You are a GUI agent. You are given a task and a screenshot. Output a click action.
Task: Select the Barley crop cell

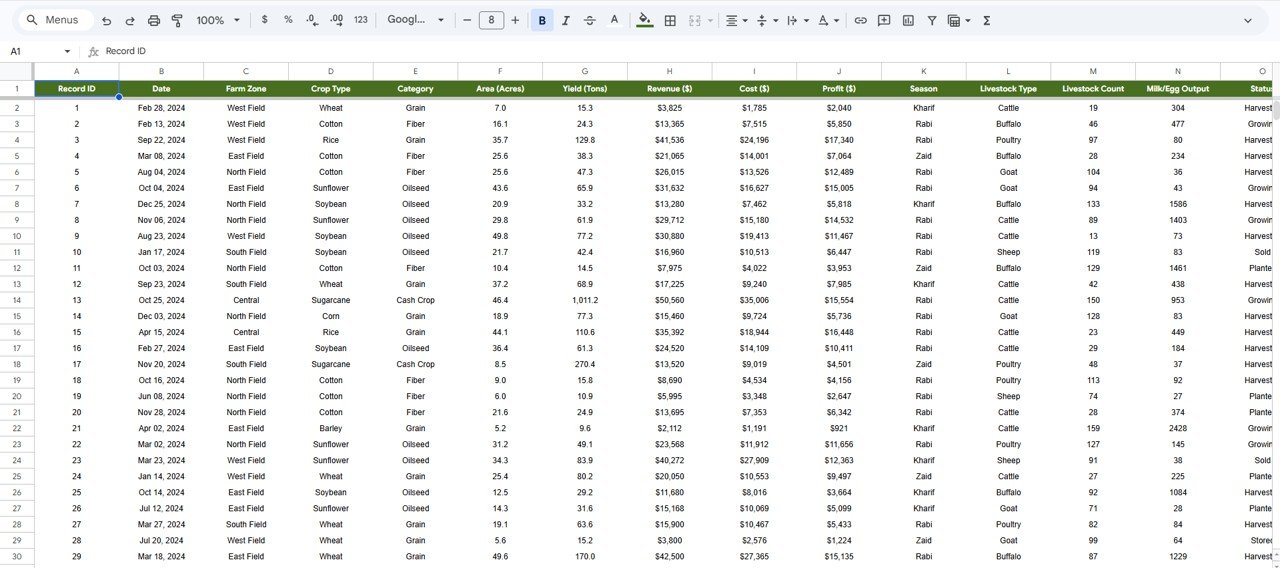pyautogui.click(x=331, y=428)
